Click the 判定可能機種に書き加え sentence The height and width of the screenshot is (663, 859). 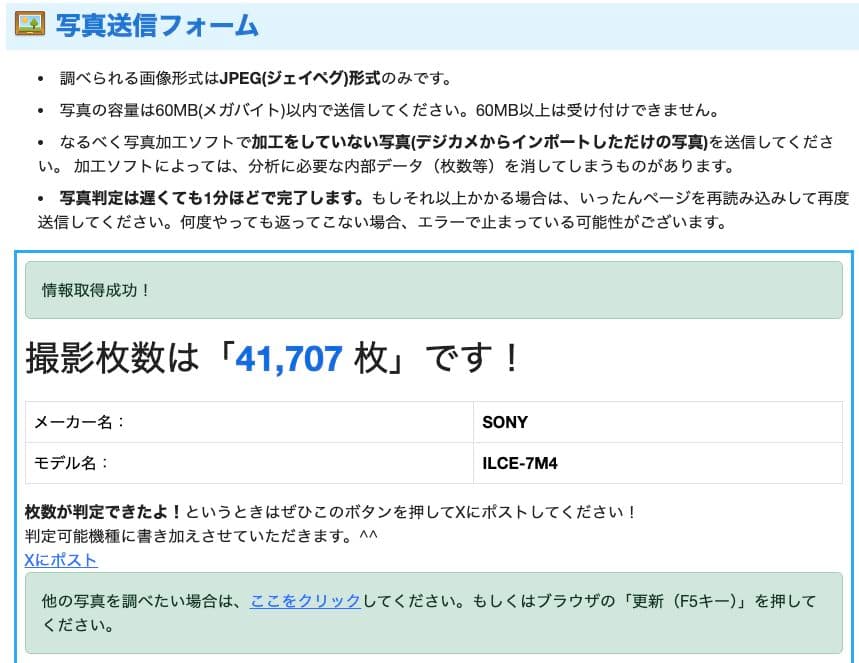click(200, 537)
